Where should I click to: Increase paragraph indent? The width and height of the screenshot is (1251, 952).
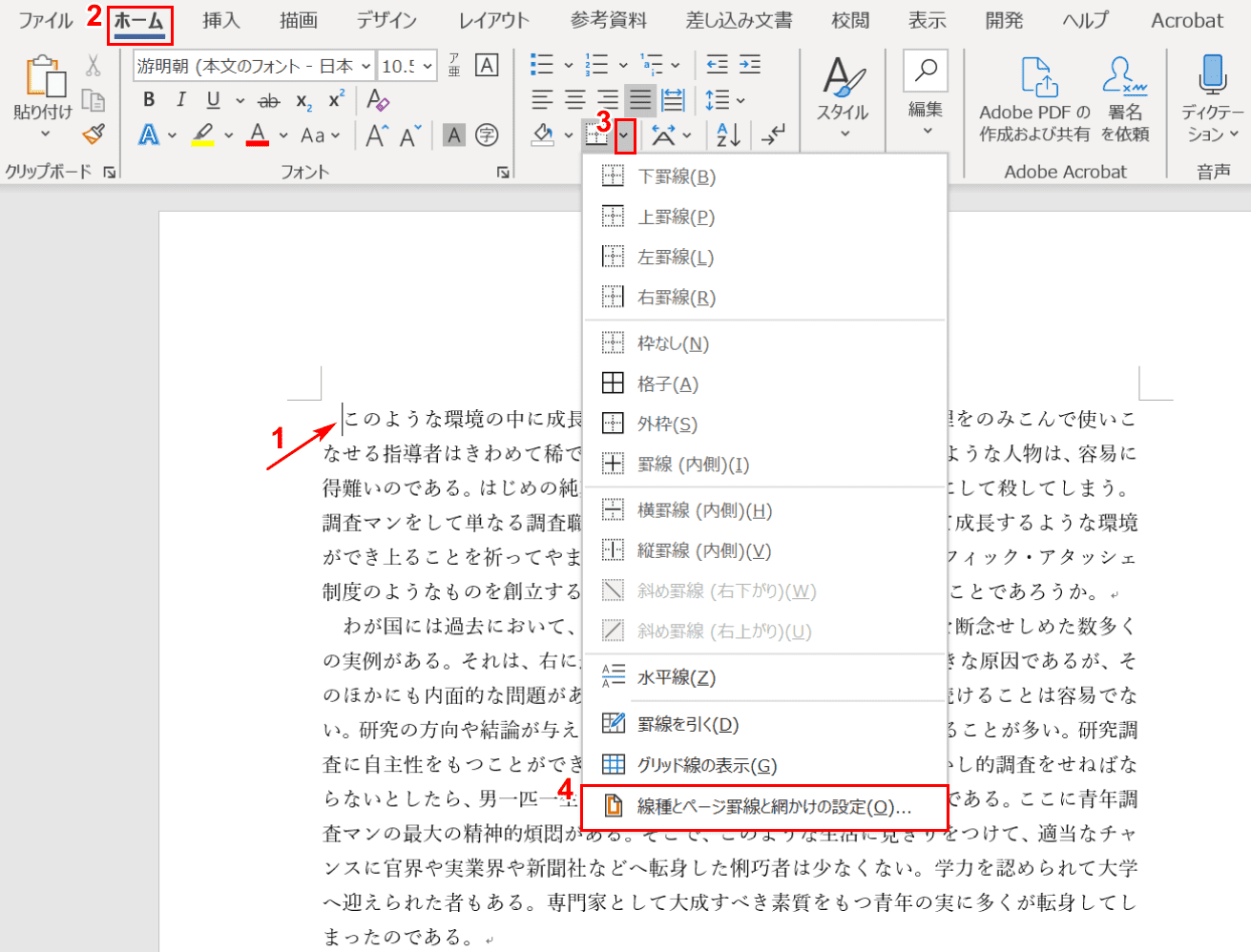coord(751,65)
